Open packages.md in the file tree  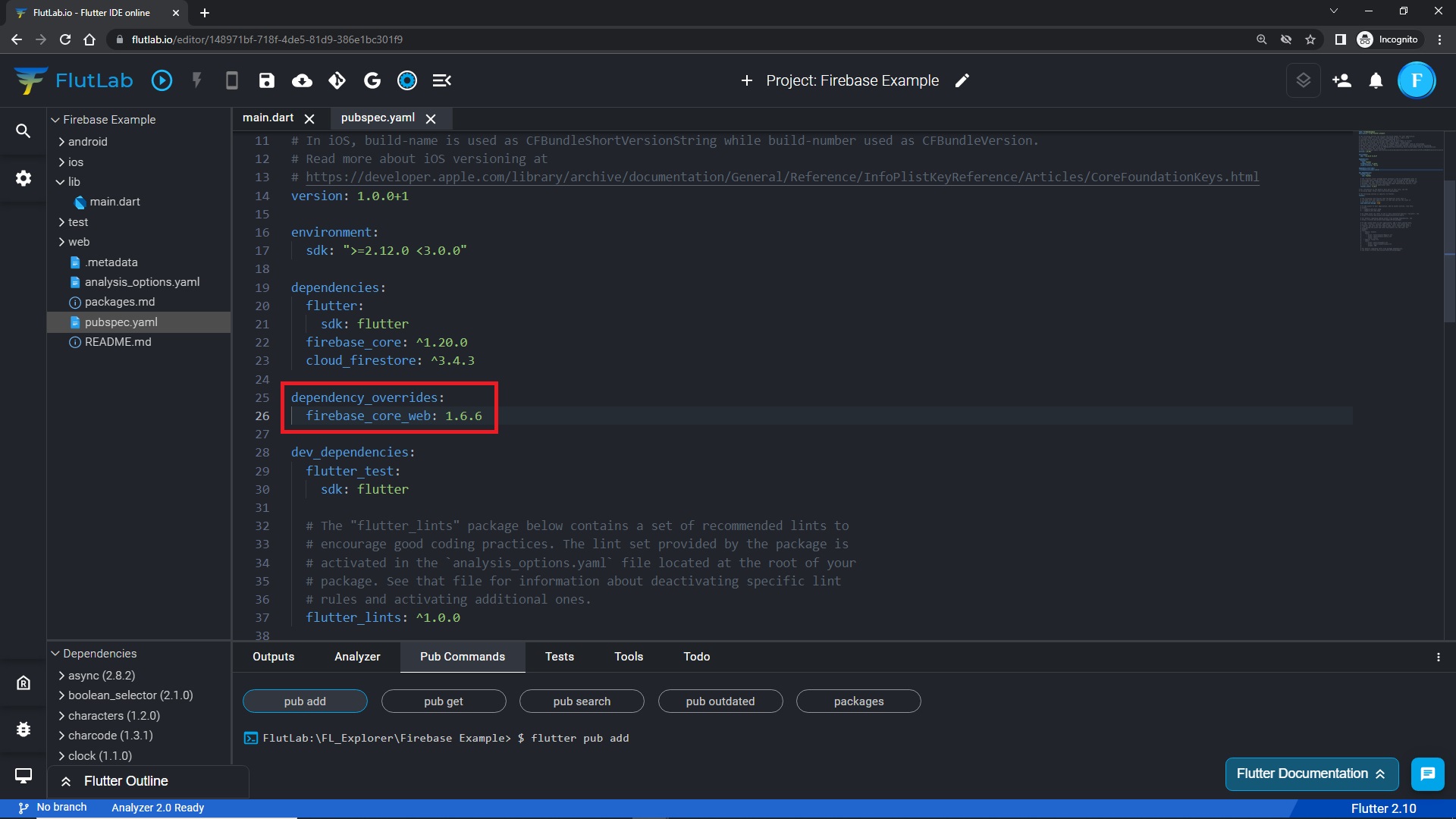[x=120, y=302]
